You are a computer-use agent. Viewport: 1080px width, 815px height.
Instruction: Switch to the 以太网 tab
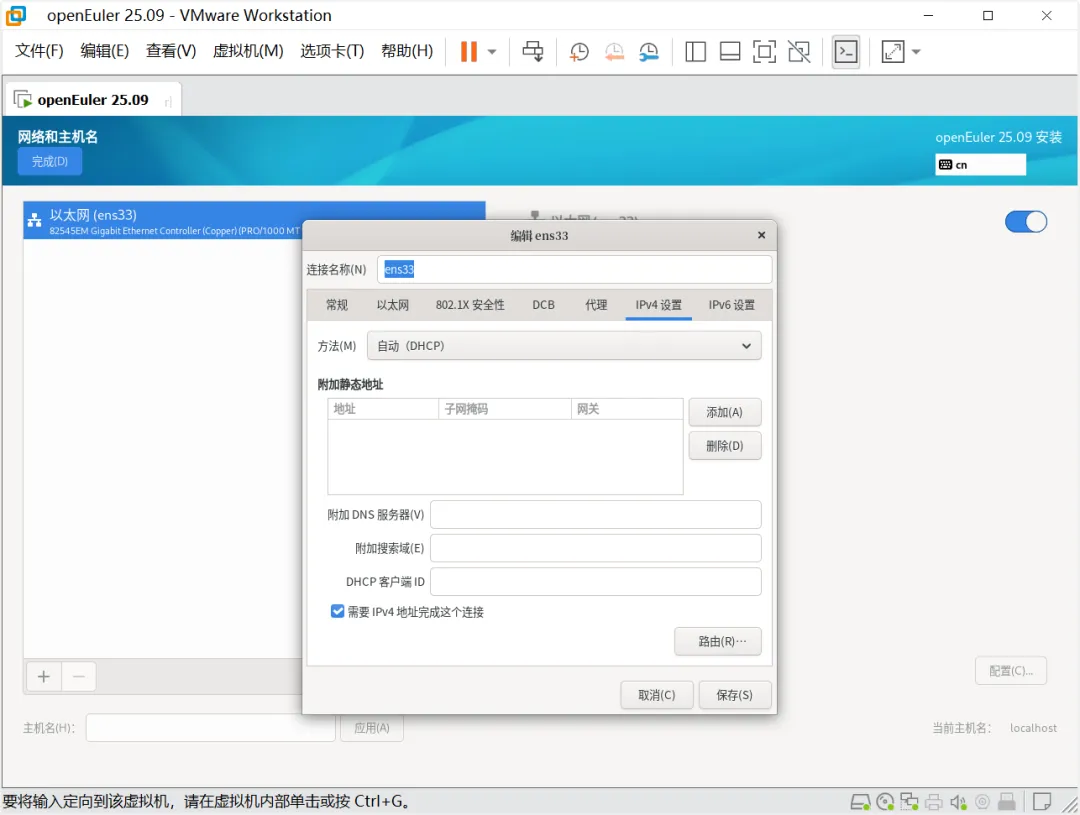[393, 305]
